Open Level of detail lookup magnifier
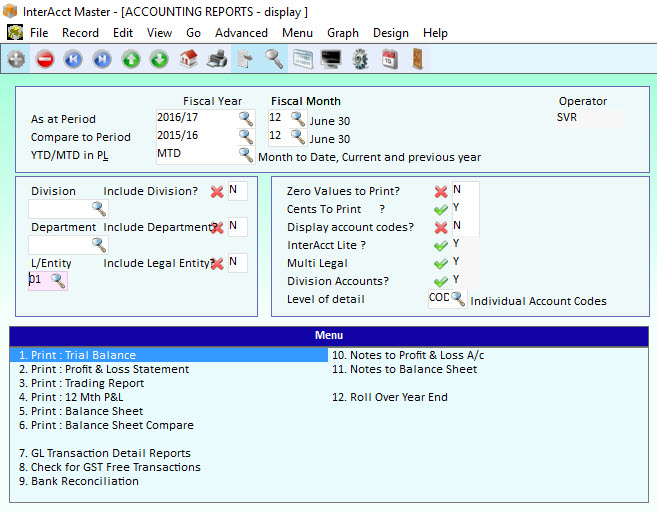Viewport: 657px width, 512px height. 458,299
